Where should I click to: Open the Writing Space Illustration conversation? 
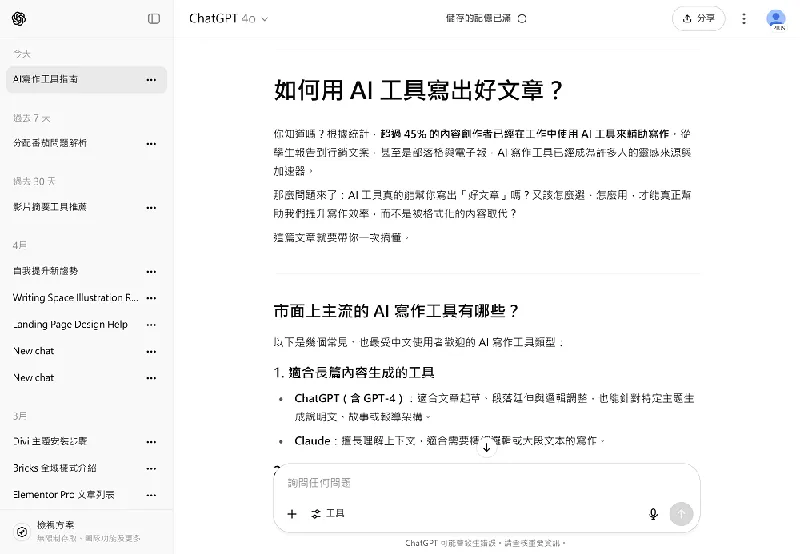(x=87, y=298)
